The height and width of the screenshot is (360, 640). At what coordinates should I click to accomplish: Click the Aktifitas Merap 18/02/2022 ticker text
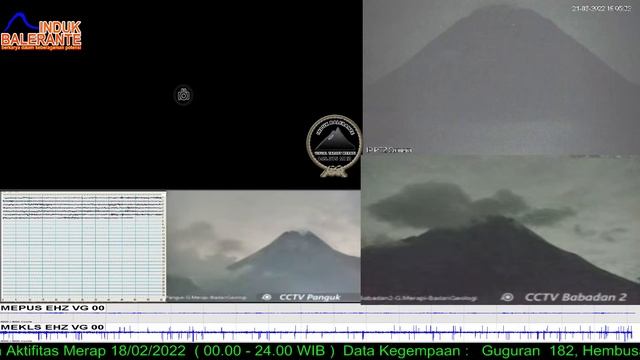(x=96, y=351)
